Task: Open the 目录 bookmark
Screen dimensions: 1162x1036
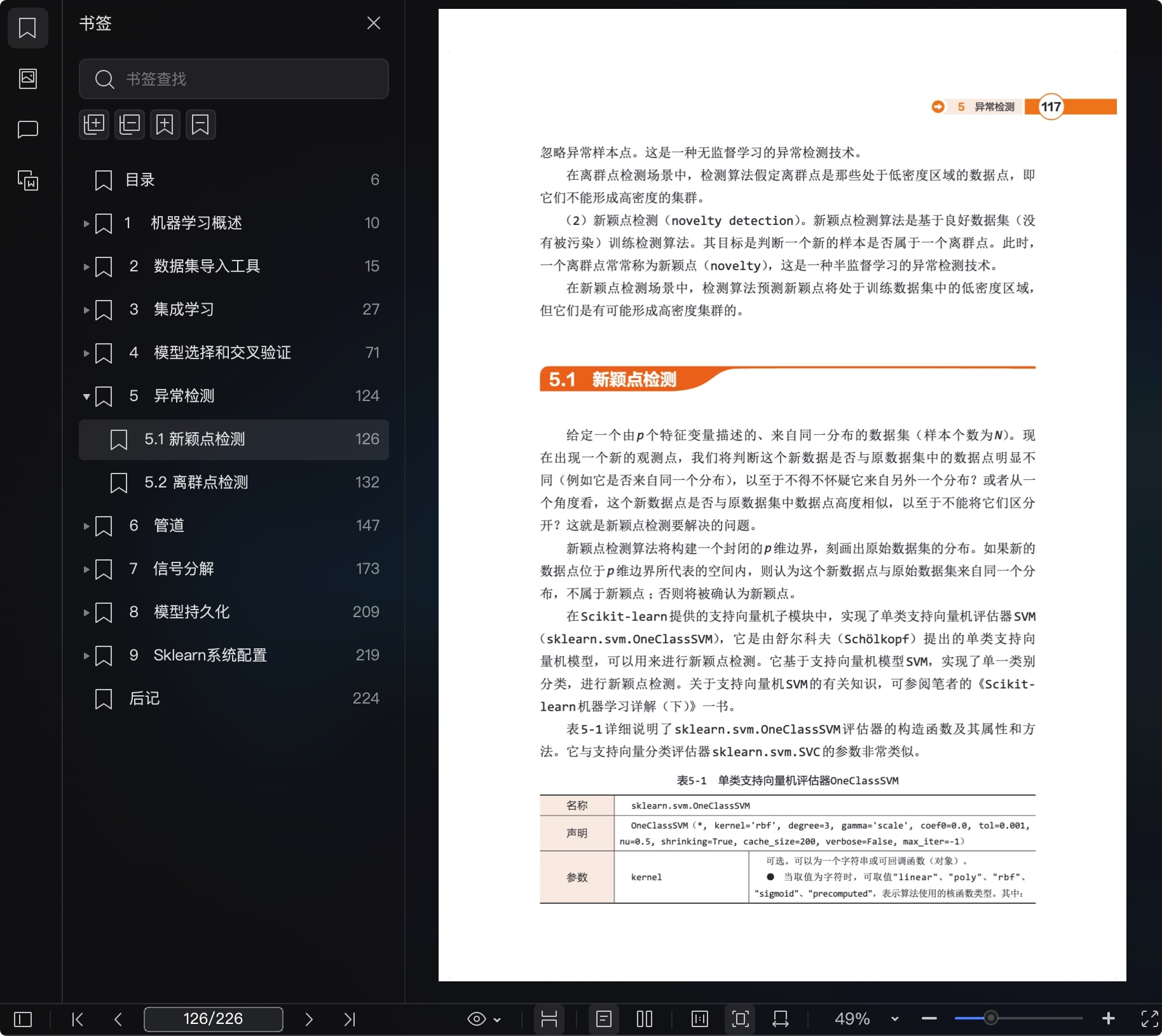Action: tap(233, 180)
